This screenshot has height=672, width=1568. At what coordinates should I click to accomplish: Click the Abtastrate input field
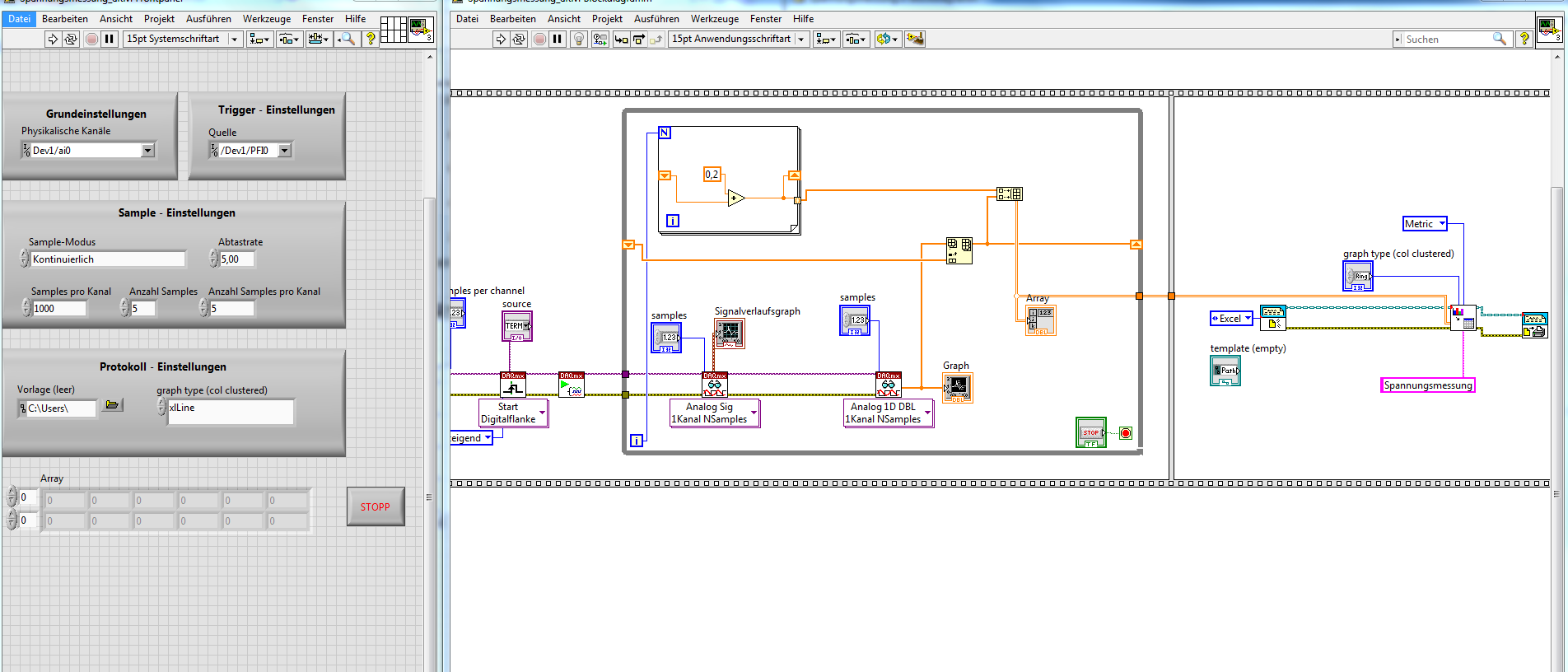tap(237, 259)
